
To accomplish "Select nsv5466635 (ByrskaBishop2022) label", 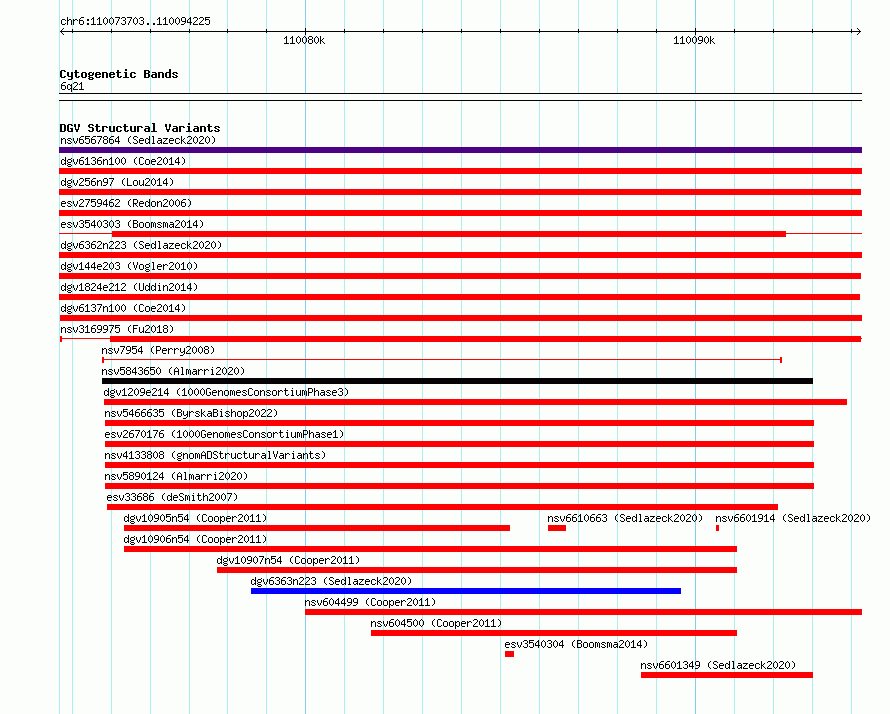I will coord(191,413).
